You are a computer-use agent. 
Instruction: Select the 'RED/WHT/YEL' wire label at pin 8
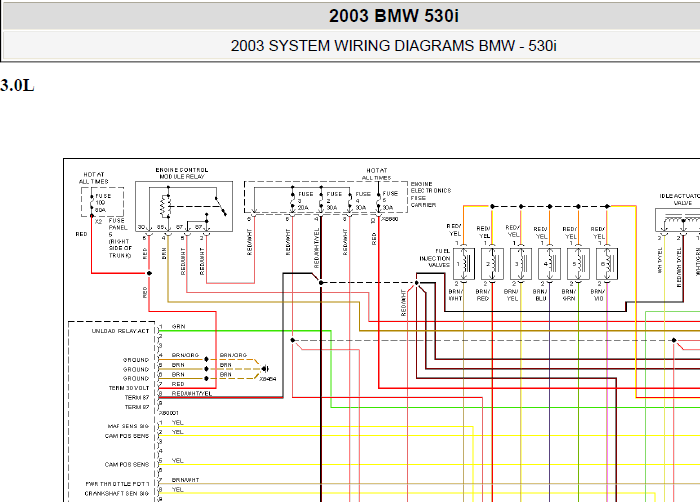(192, 393)
